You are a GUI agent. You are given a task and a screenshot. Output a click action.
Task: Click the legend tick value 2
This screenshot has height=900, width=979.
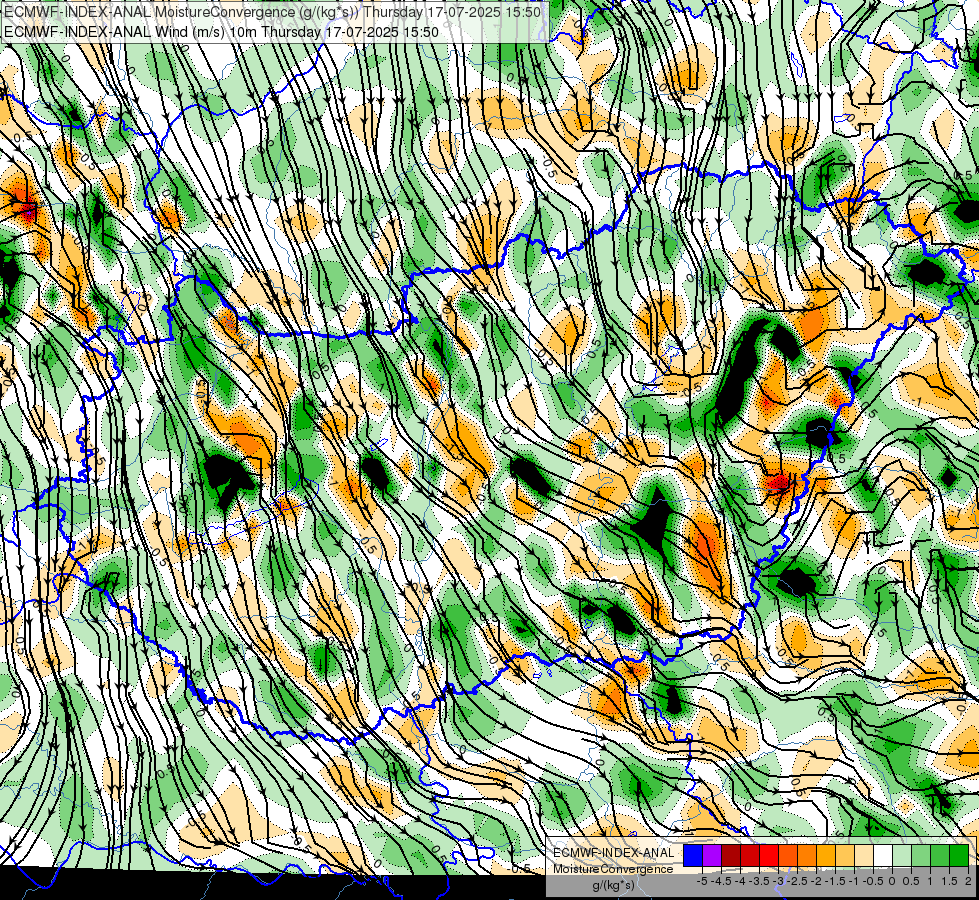(x=968, y=881)
